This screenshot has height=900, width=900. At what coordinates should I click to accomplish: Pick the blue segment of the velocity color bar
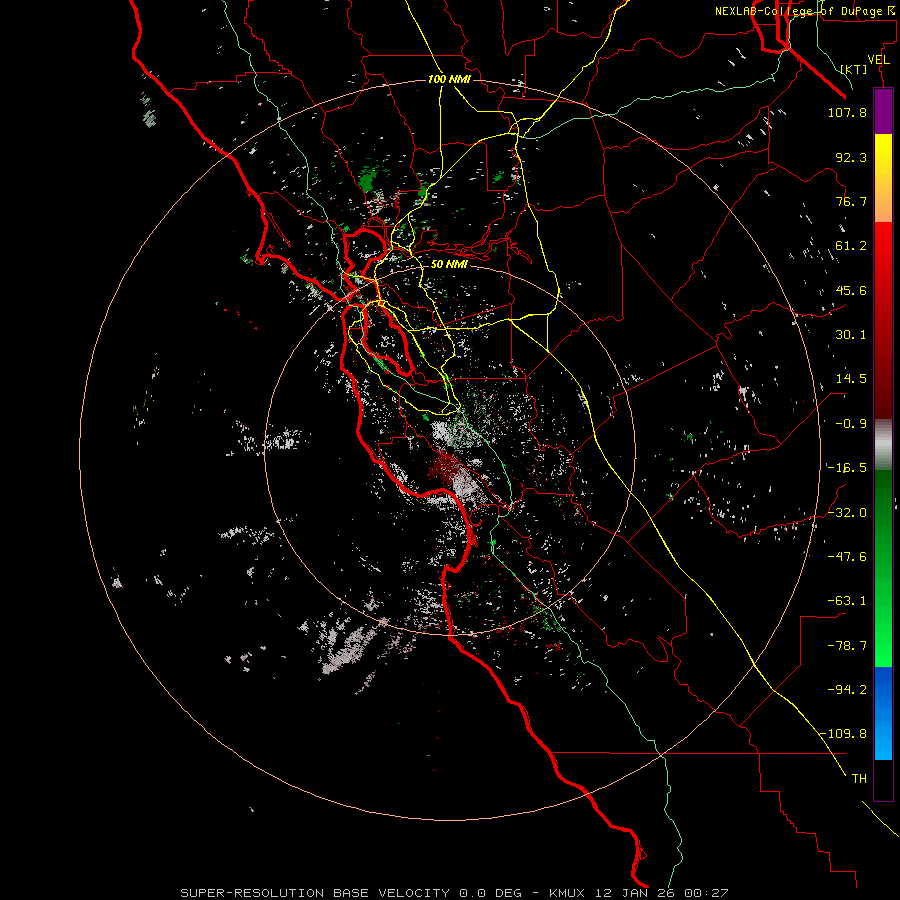(x=883, y=713)
